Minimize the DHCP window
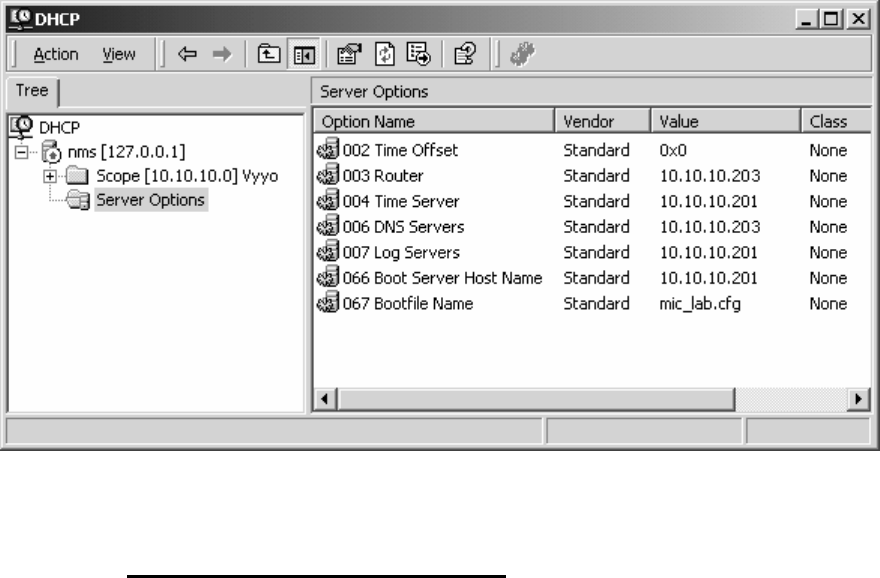This screenshot has height=578, width=880. click(806, 19)
